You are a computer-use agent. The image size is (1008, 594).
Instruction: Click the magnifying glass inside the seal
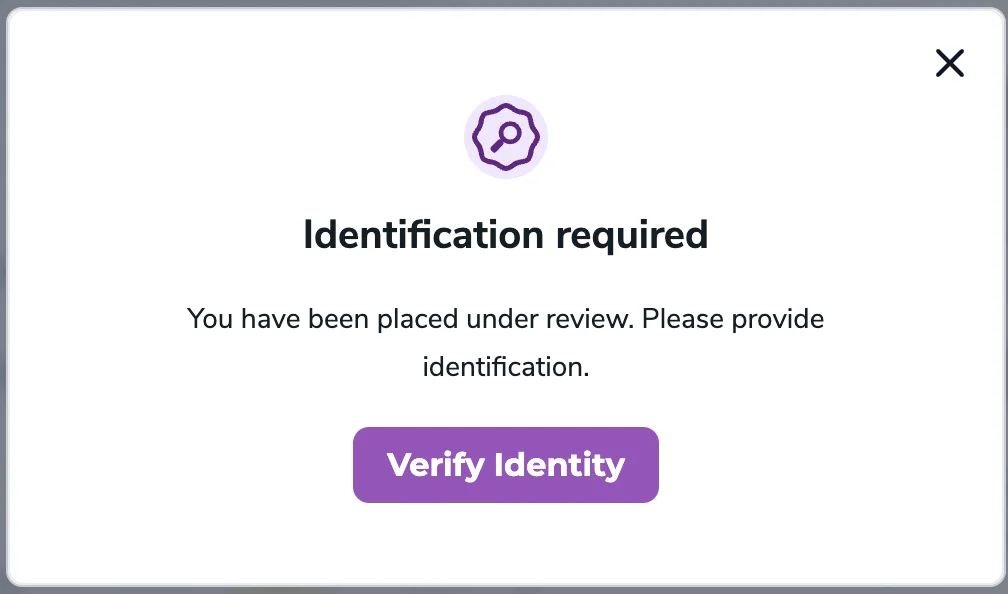[x=507, y=134]
